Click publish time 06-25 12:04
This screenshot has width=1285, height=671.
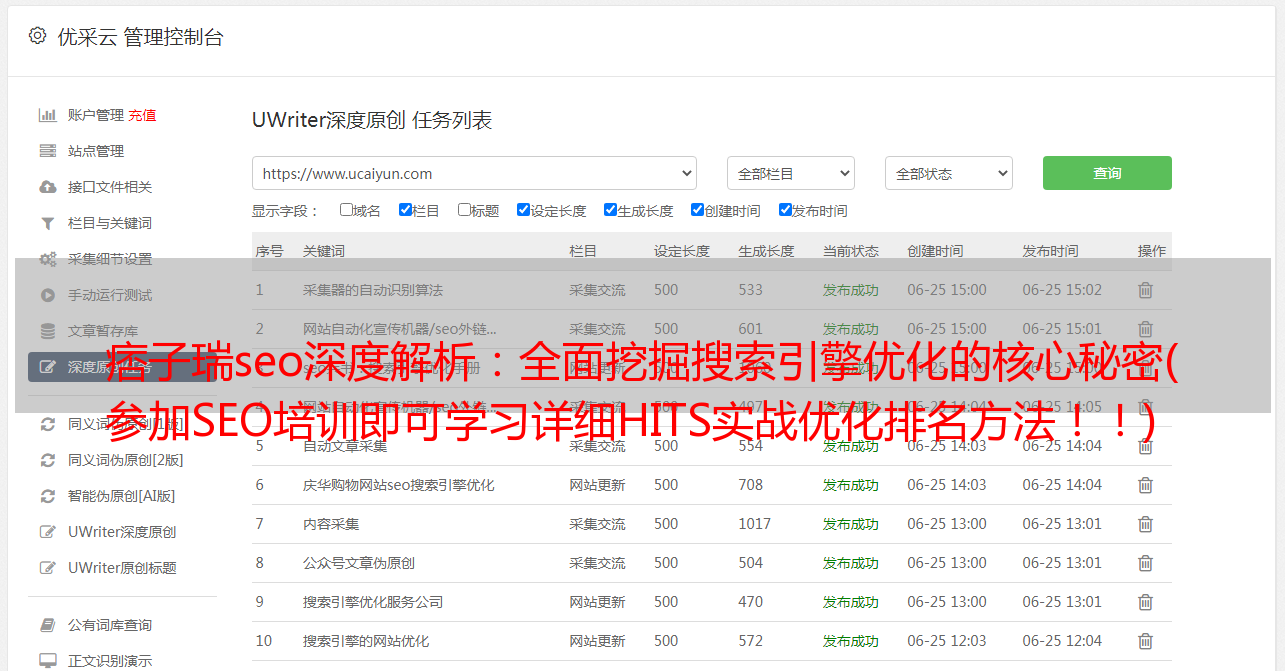coord(1062,641)
